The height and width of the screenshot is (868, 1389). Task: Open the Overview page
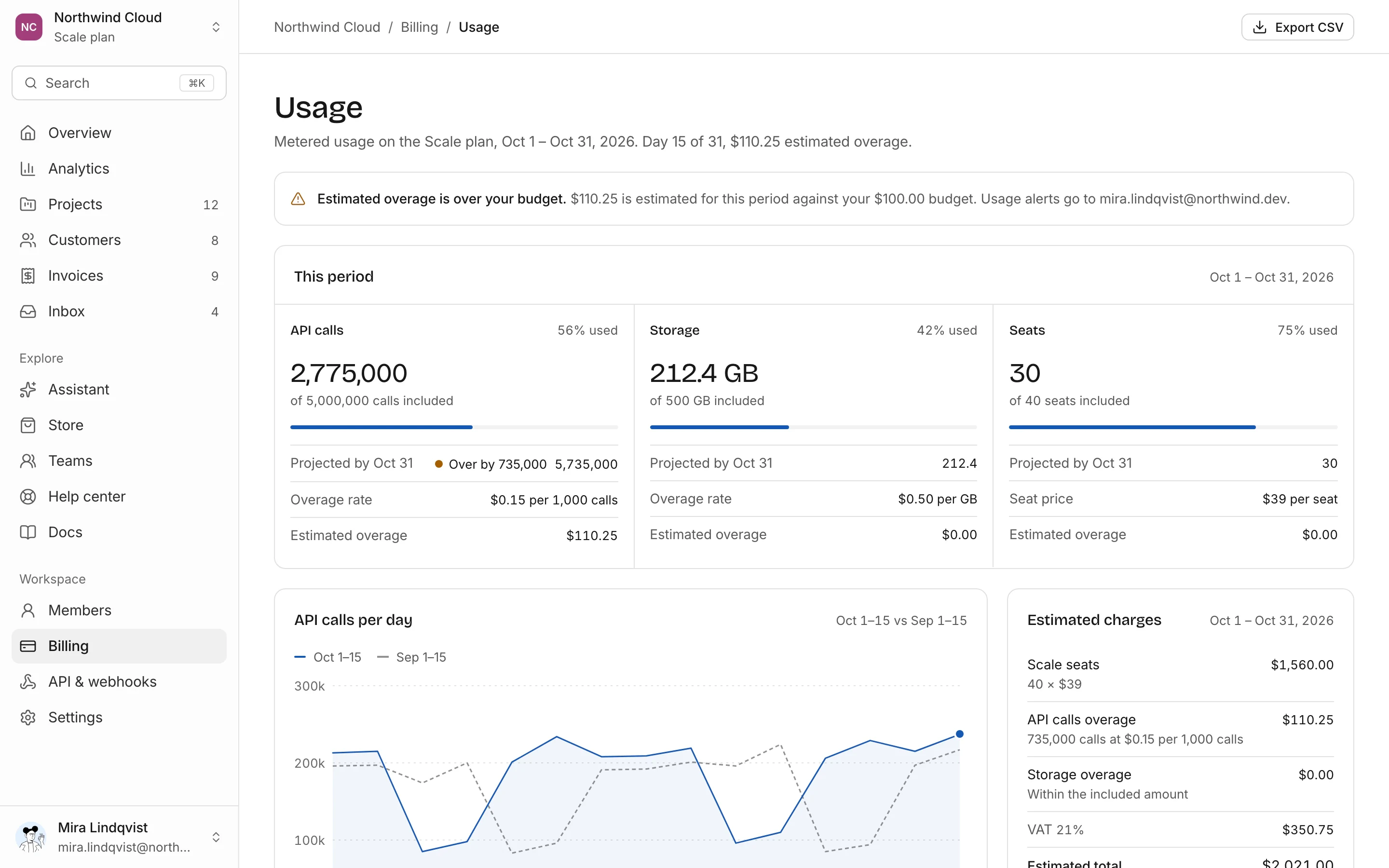coord(119,133)
